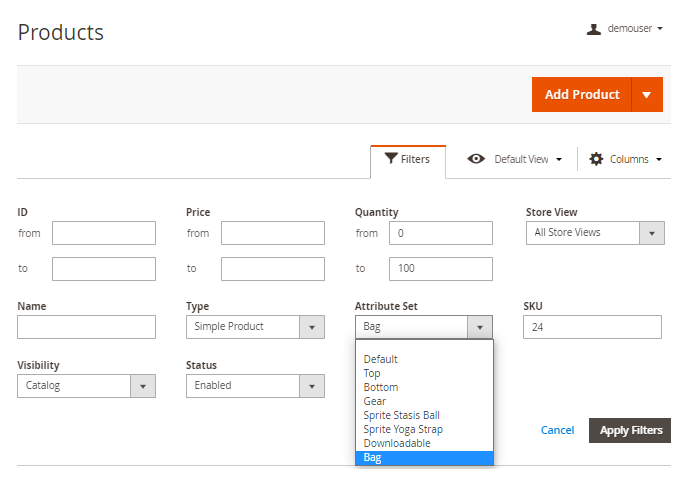The image size is (685, 481).
Task: Pick Sprite Stasis Ball attribute set
Action: [x=401, y=415]
